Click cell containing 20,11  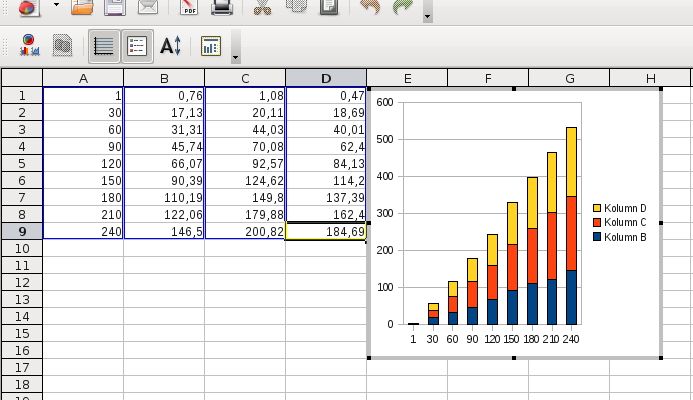[x=245, y=113]
